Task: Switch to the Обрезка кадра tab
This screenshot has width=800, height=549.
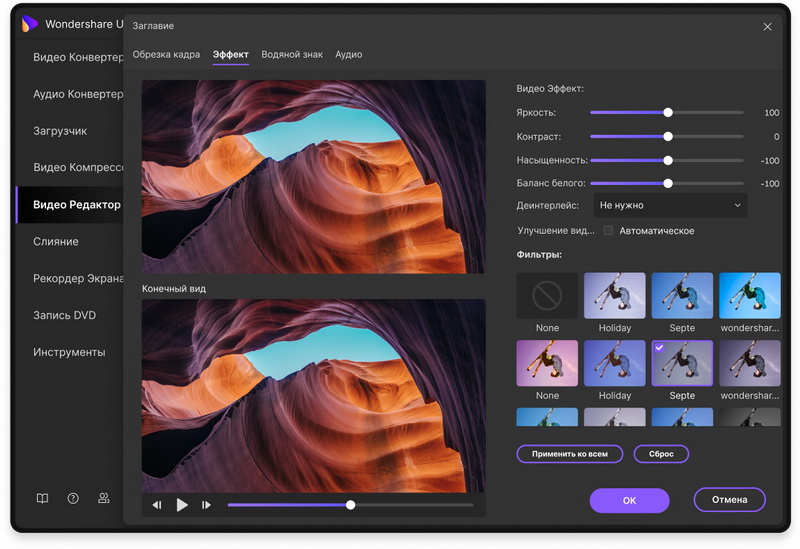Action: [x=166, y=55]
